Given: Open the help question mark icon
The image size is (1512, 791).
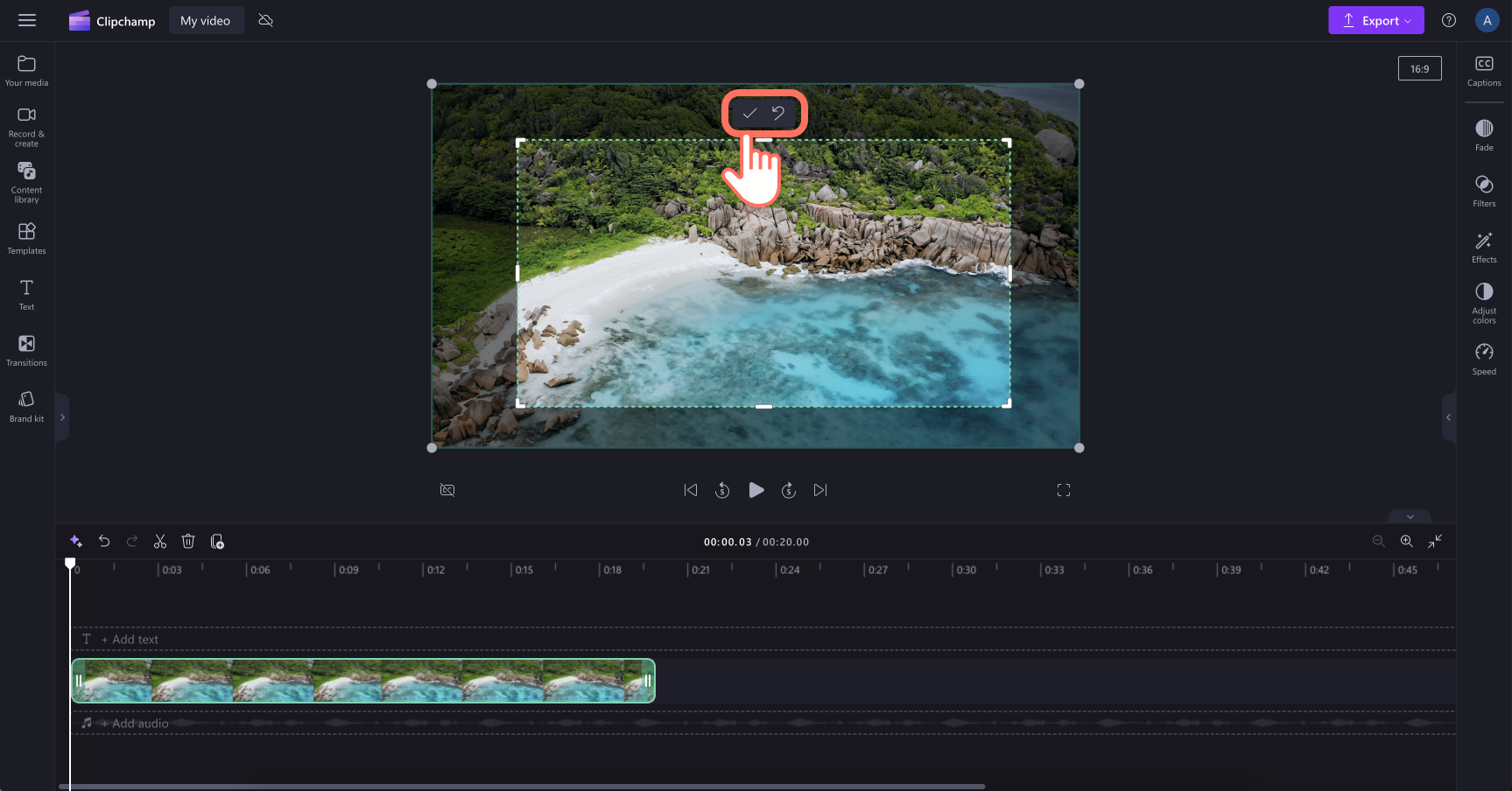Looking at the screenshot, I should click(1449, 20).
